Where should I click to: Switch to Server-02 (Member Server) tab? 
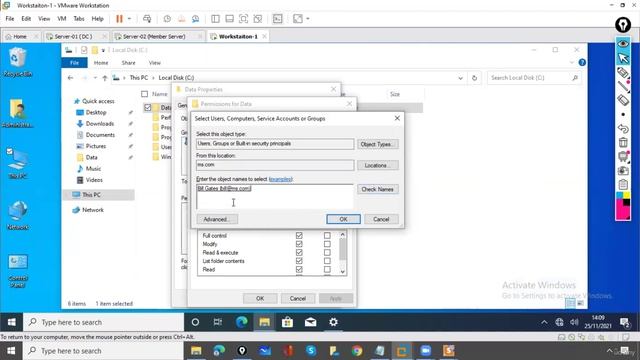154,36
